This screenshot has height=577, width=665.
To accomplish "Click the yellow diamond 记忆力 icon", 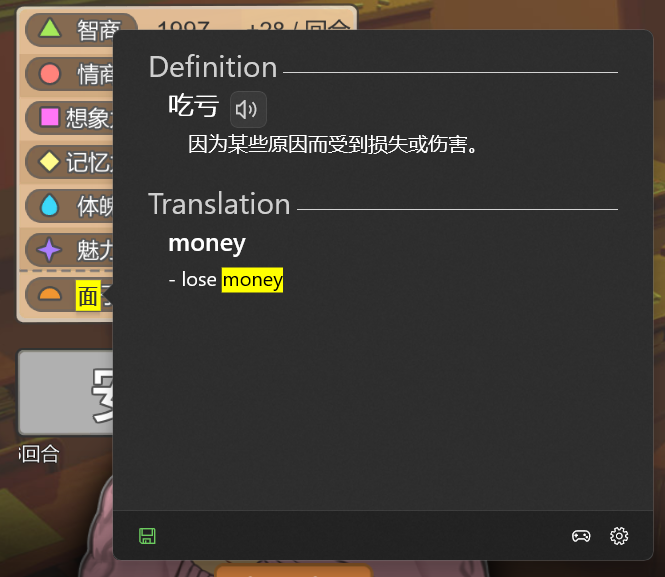I will (x=49, y=161).
